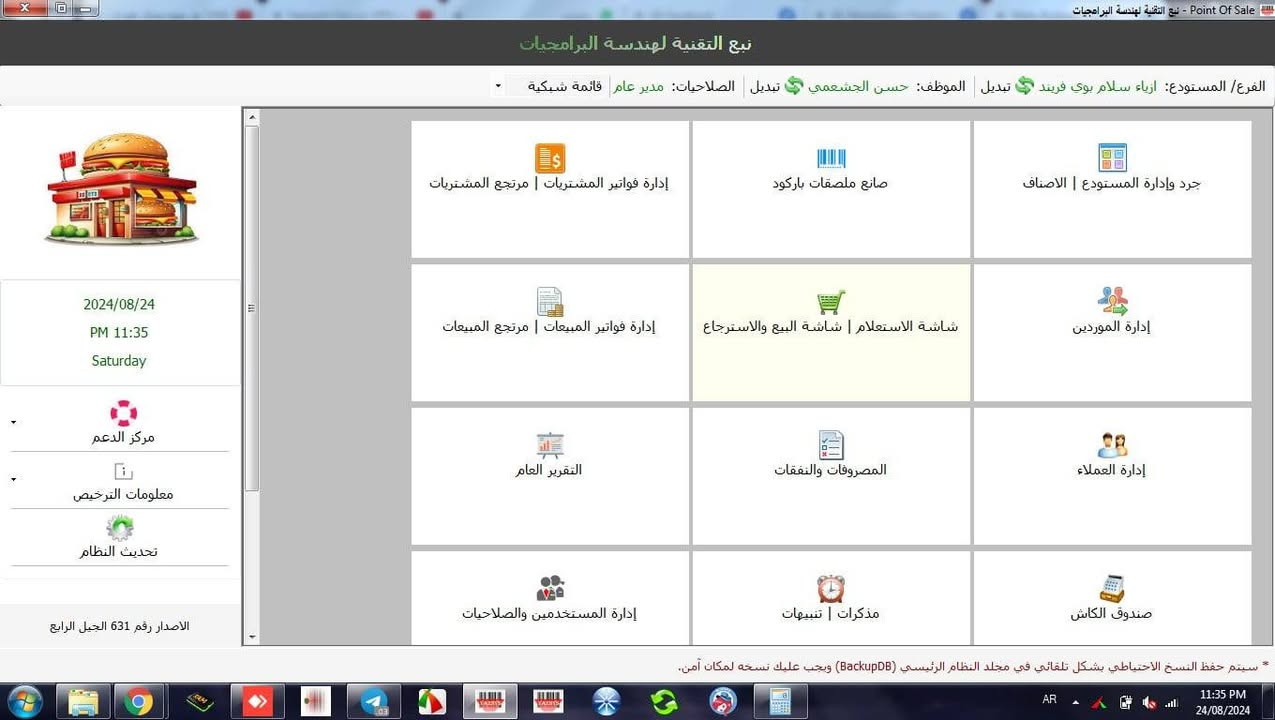Viewport: 1275px width, 720px height.
Task: Click the vertical scrollbar thumb
Action: pos(252,308)
